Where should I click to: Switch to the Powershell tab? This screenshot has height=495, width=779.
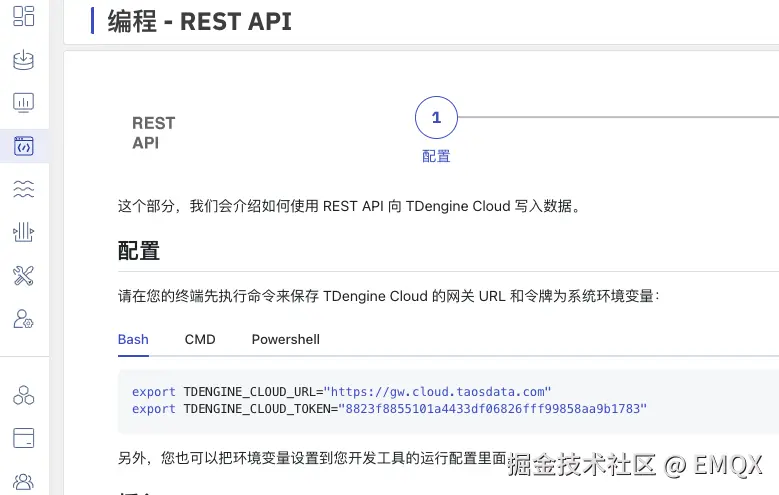pyautogui.click(x=286, y=339)
